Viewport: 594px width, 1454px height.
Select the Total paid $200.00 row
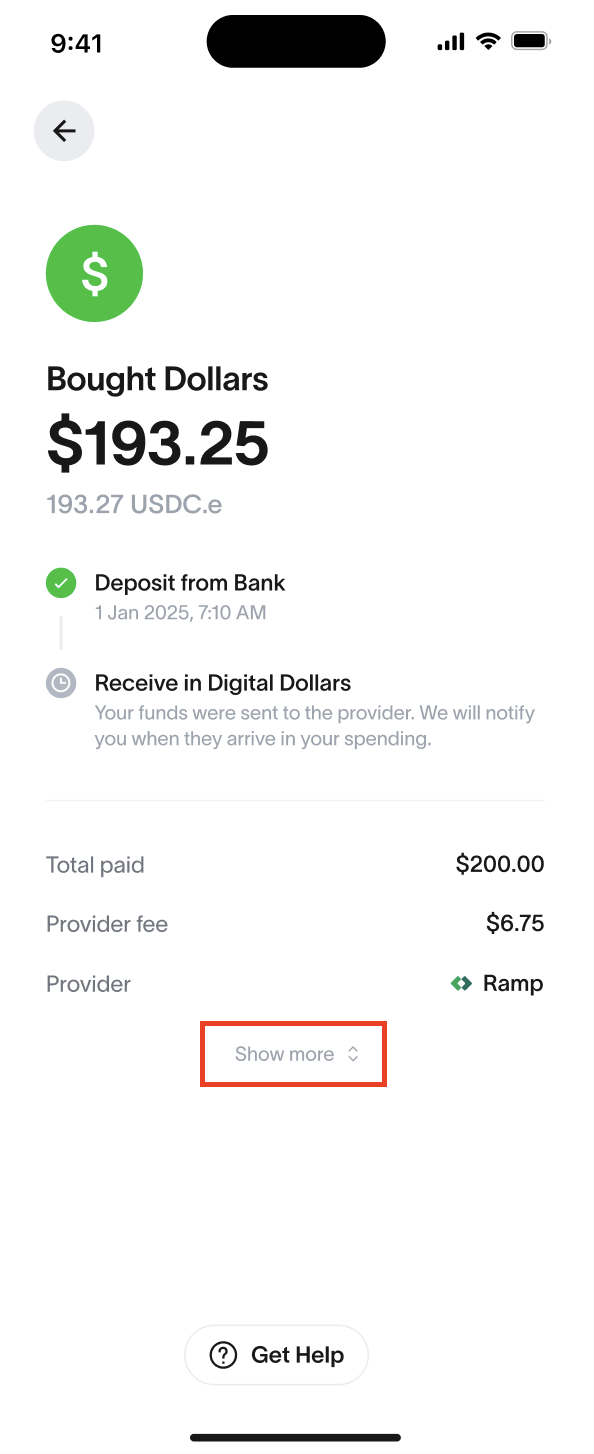pyautogui.click(x=295, y=865)
